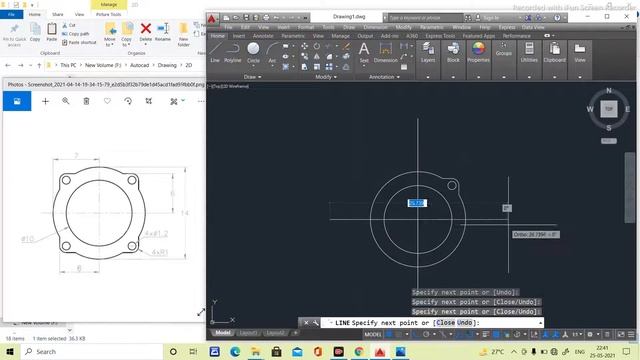
Task: Click the Close option in command line
Action: pos(445,323)
